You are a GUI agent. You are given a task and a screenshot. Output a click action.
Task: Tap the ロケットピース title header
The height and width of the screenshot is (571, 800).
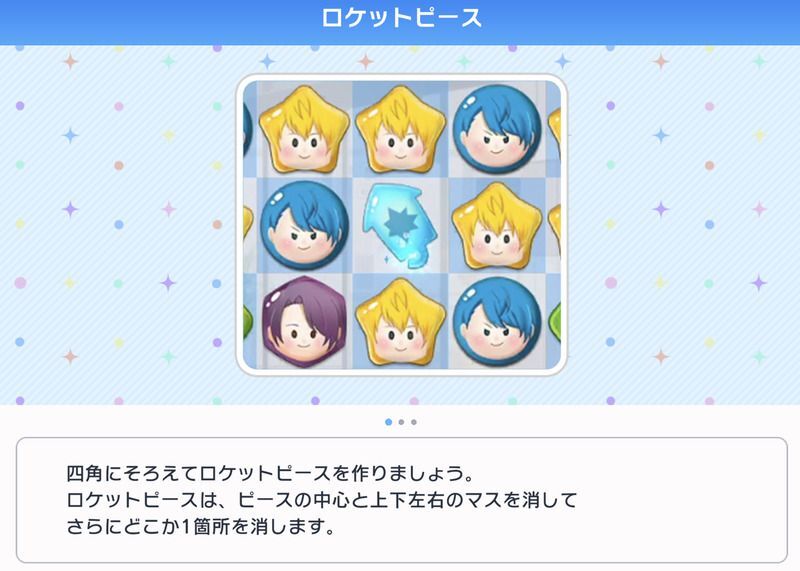pyautogui.click(x=401, y=18)
